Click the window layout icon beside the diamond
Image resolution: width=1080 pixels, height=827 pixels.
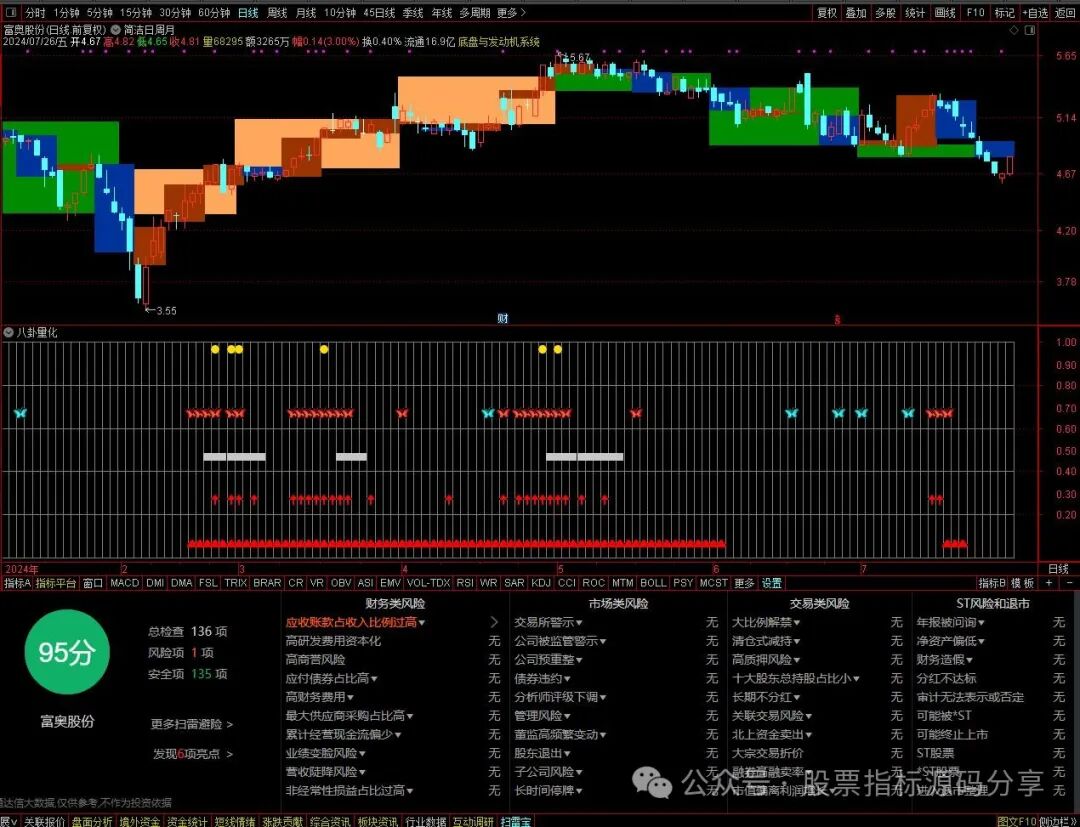tap(1030, 30)
